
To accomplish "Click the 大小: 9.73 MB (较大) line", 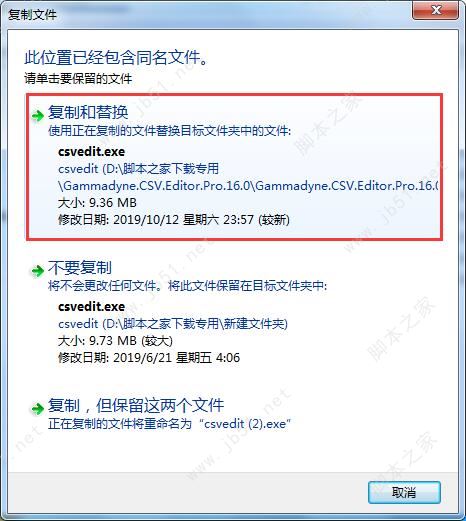I will (x=115, y=341).
